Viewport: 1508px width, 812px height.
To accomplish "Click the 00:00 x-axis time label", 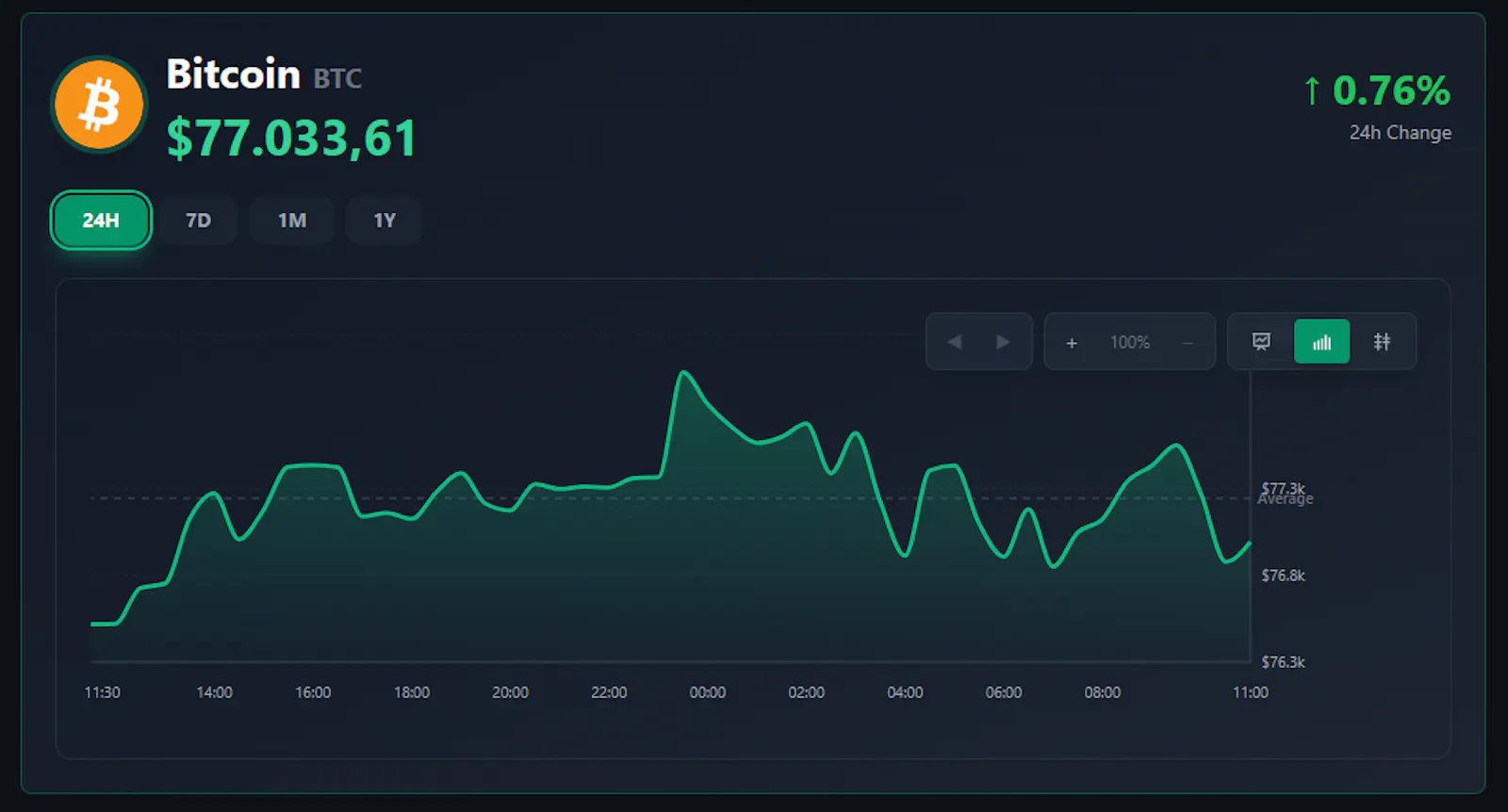I will tap(708, 692).
